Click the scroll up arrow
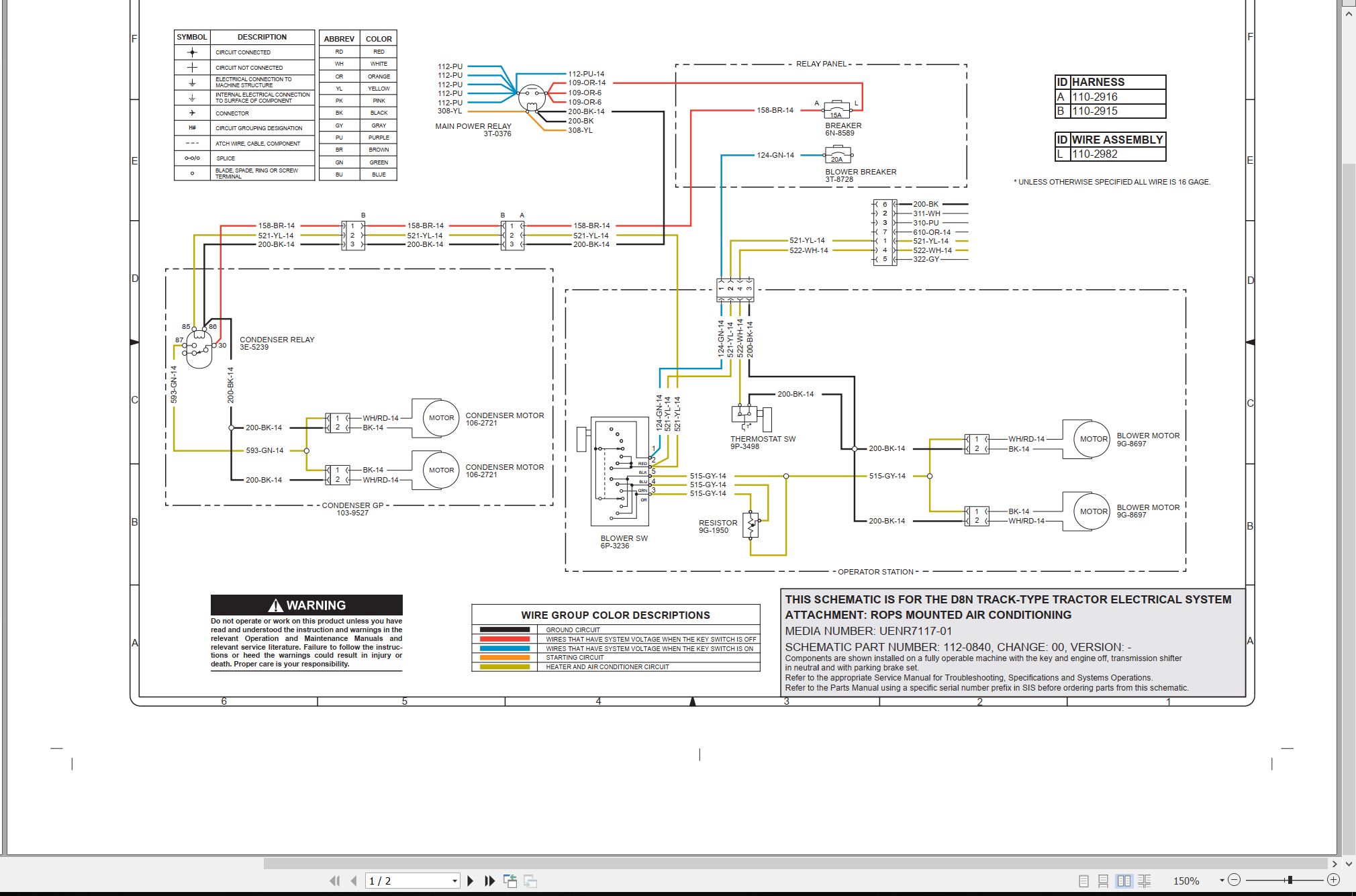1356x896 pixels. [x=1348, y=13]
